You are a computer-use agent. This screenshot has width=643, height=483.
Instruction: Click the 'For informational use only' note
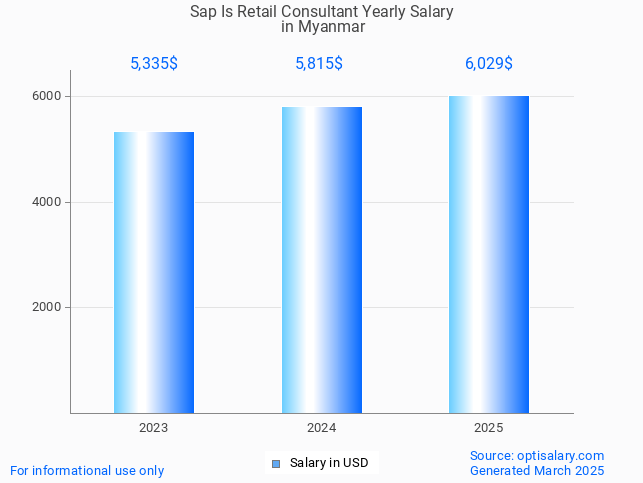[x=87, y=471]
